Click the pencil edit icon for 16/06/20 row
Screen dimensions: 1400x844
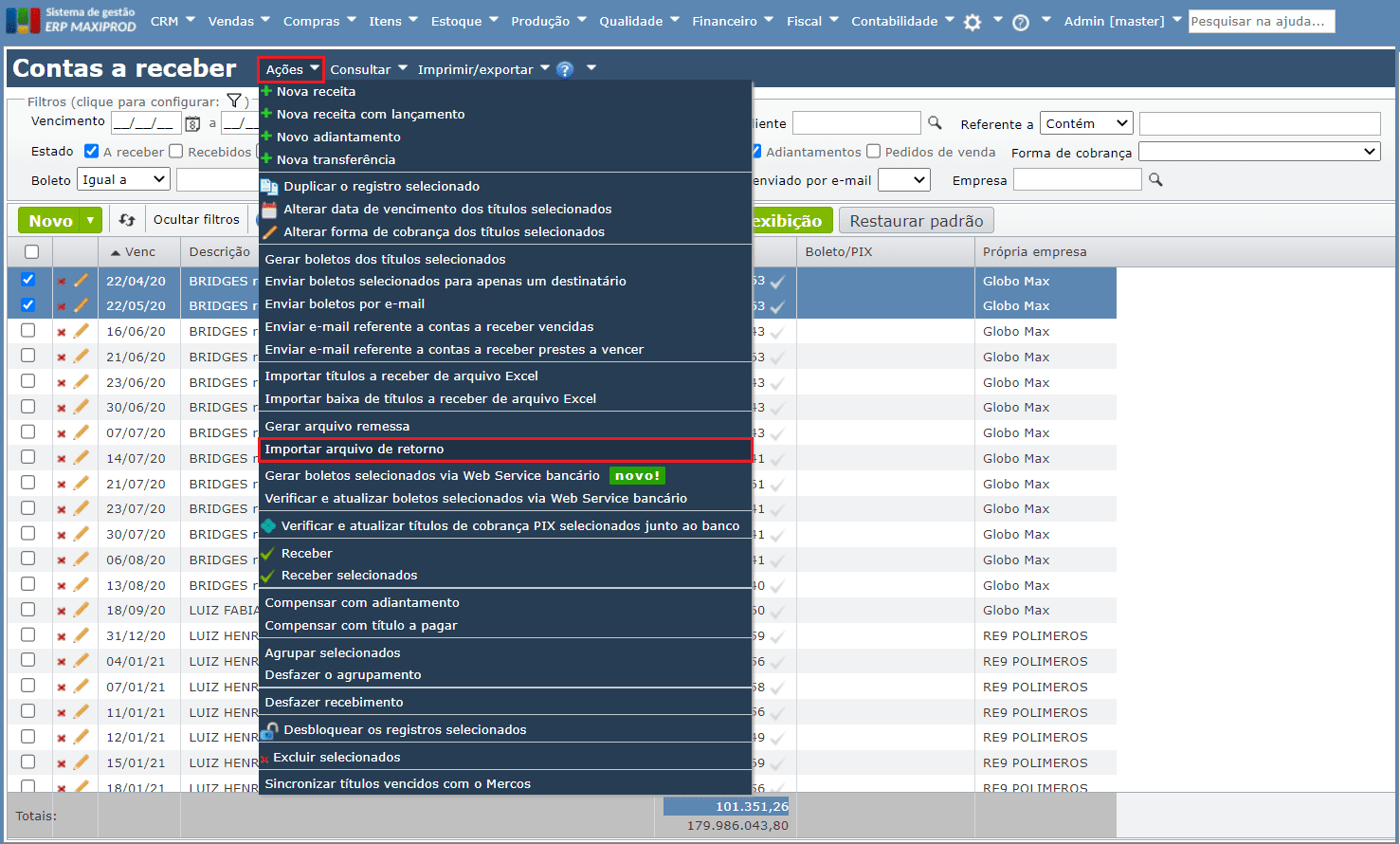pos(81,331)
